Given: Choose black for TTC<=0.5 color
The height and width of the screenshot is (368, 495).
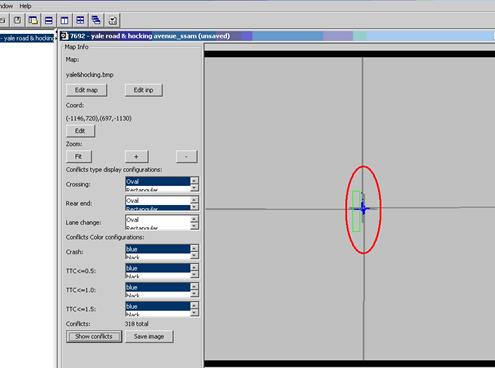Looking at the screenshot, I should (158, 276).
